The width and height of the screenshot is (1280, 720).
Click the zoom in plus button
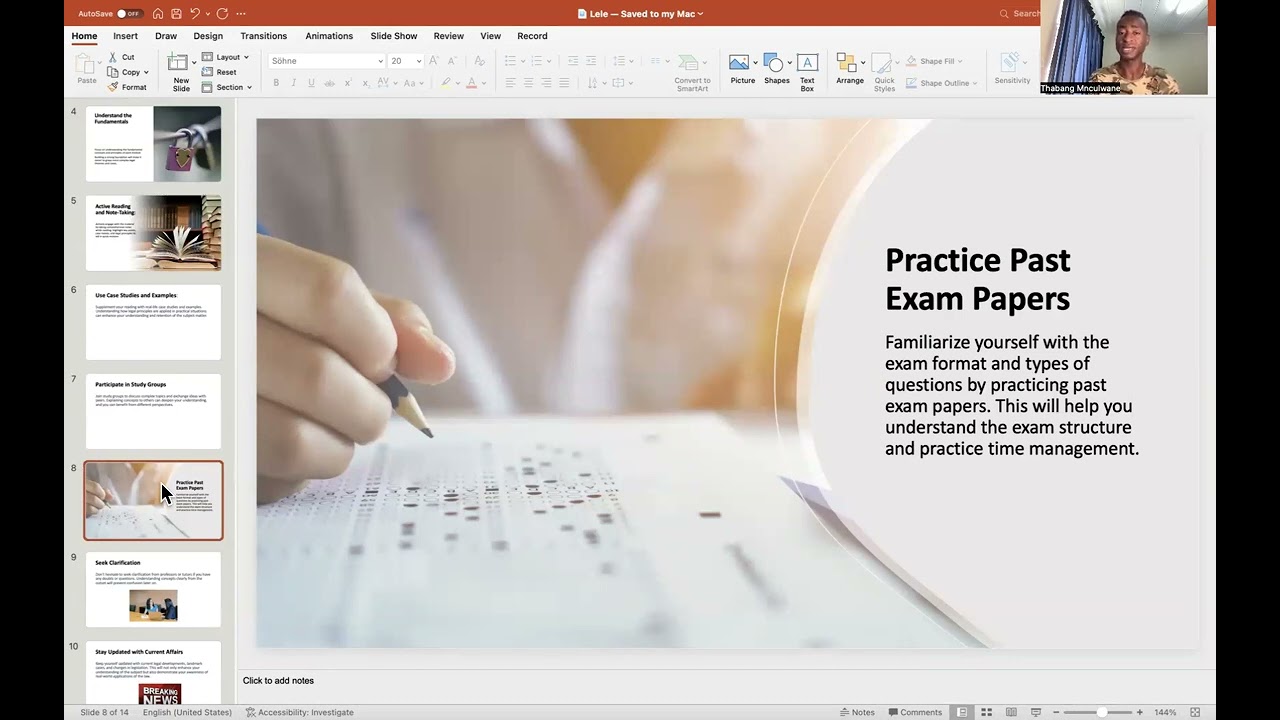point(1139,712)
